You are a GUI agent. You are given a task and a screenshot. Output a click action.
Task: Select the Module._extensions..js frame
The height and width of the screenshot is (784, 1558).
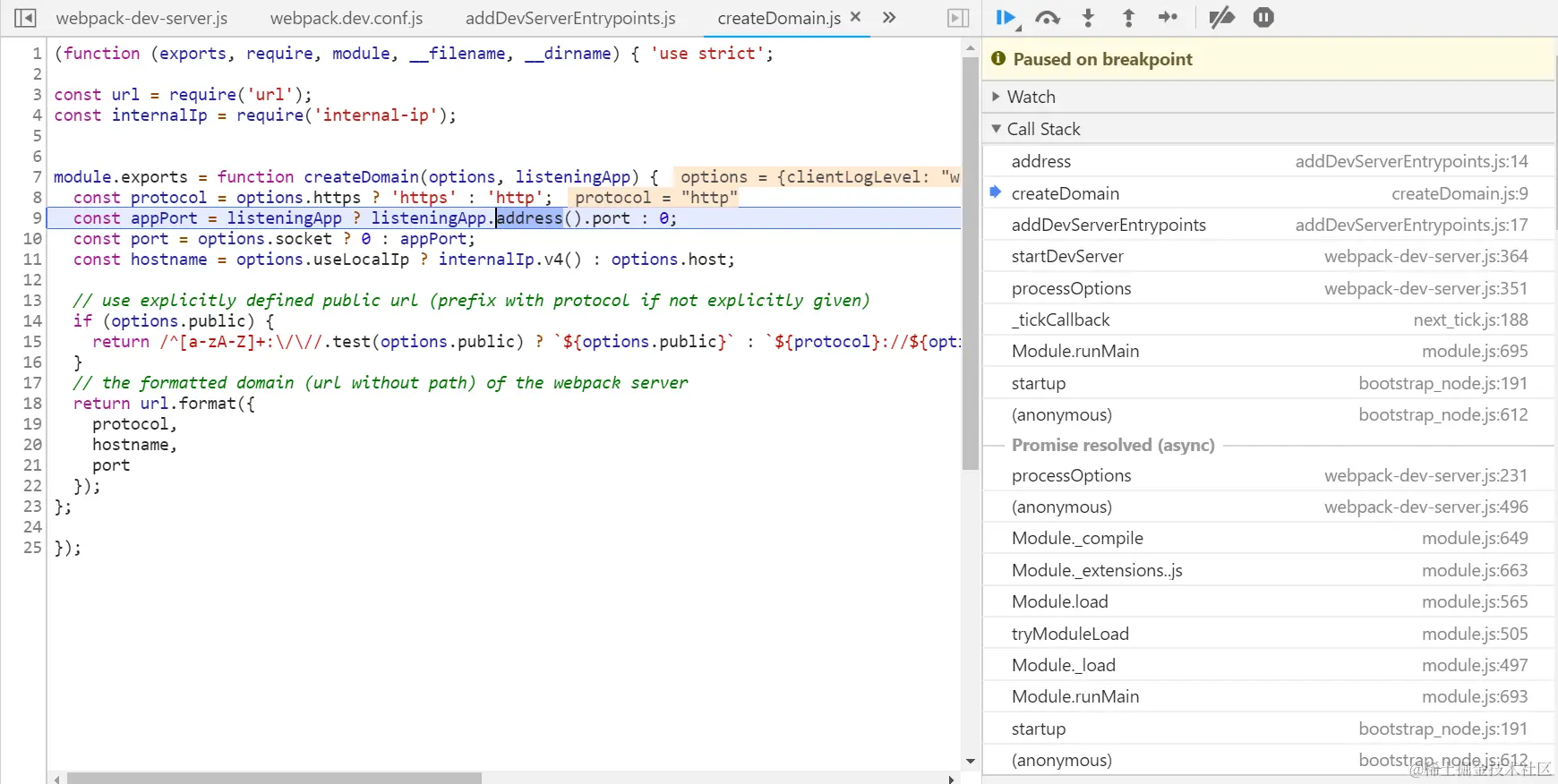click(x=1268, y=570)
